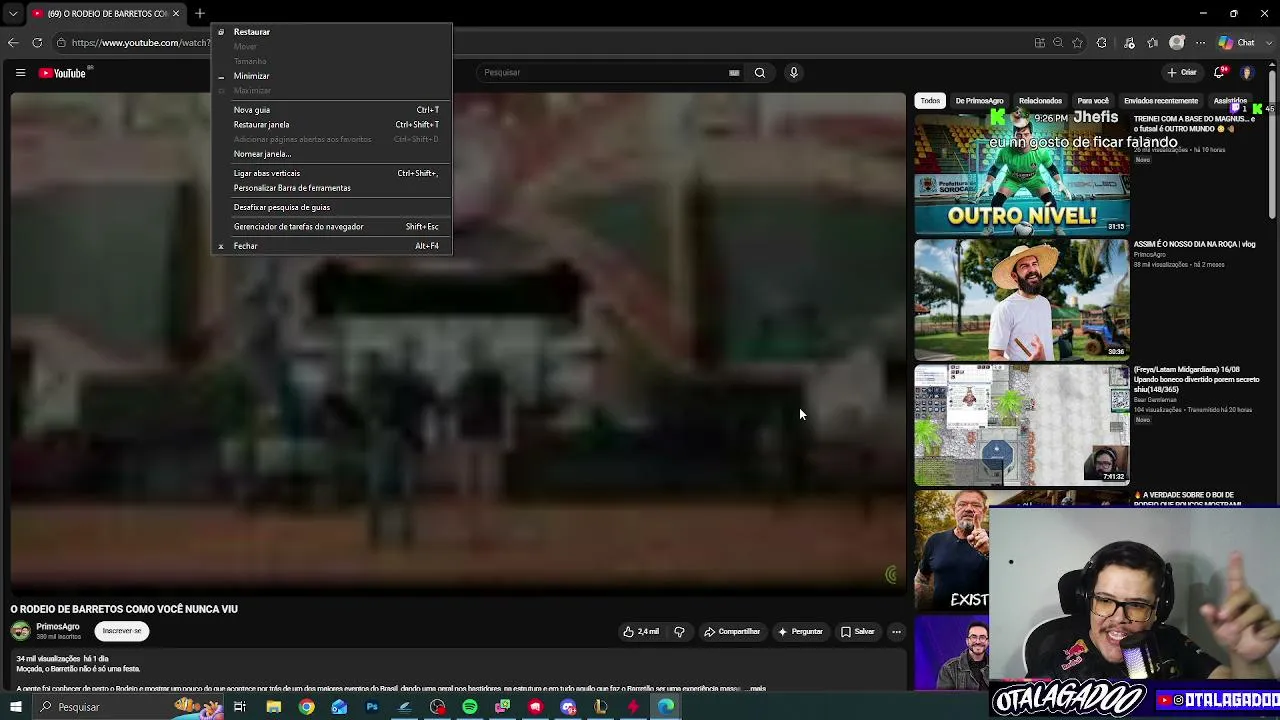Select Personalizar Barra de Ferramentas
Screen dimensions: 1280x720
[x=332, y=188]
